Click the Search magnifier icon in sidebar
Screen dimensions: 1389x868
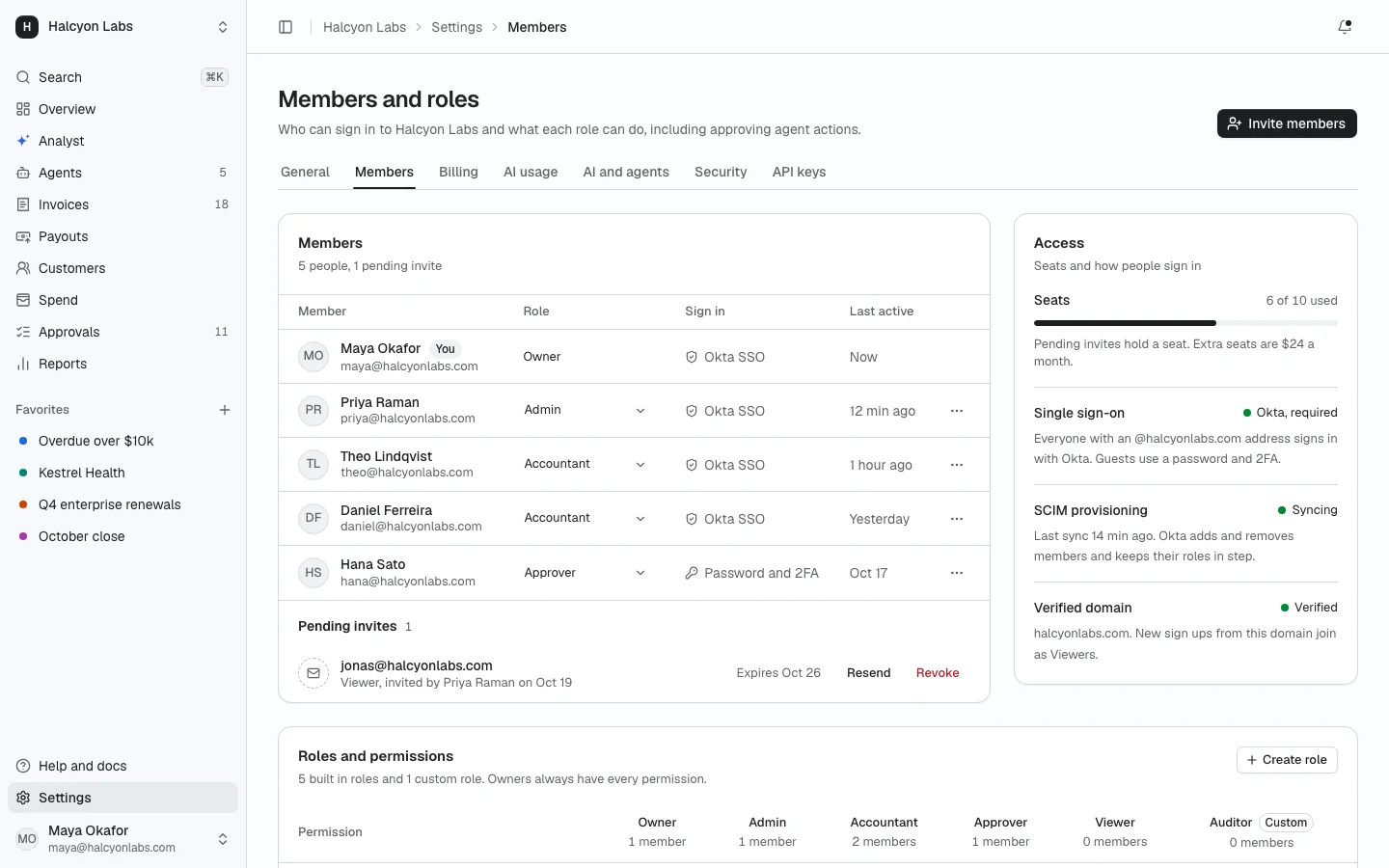23,77
